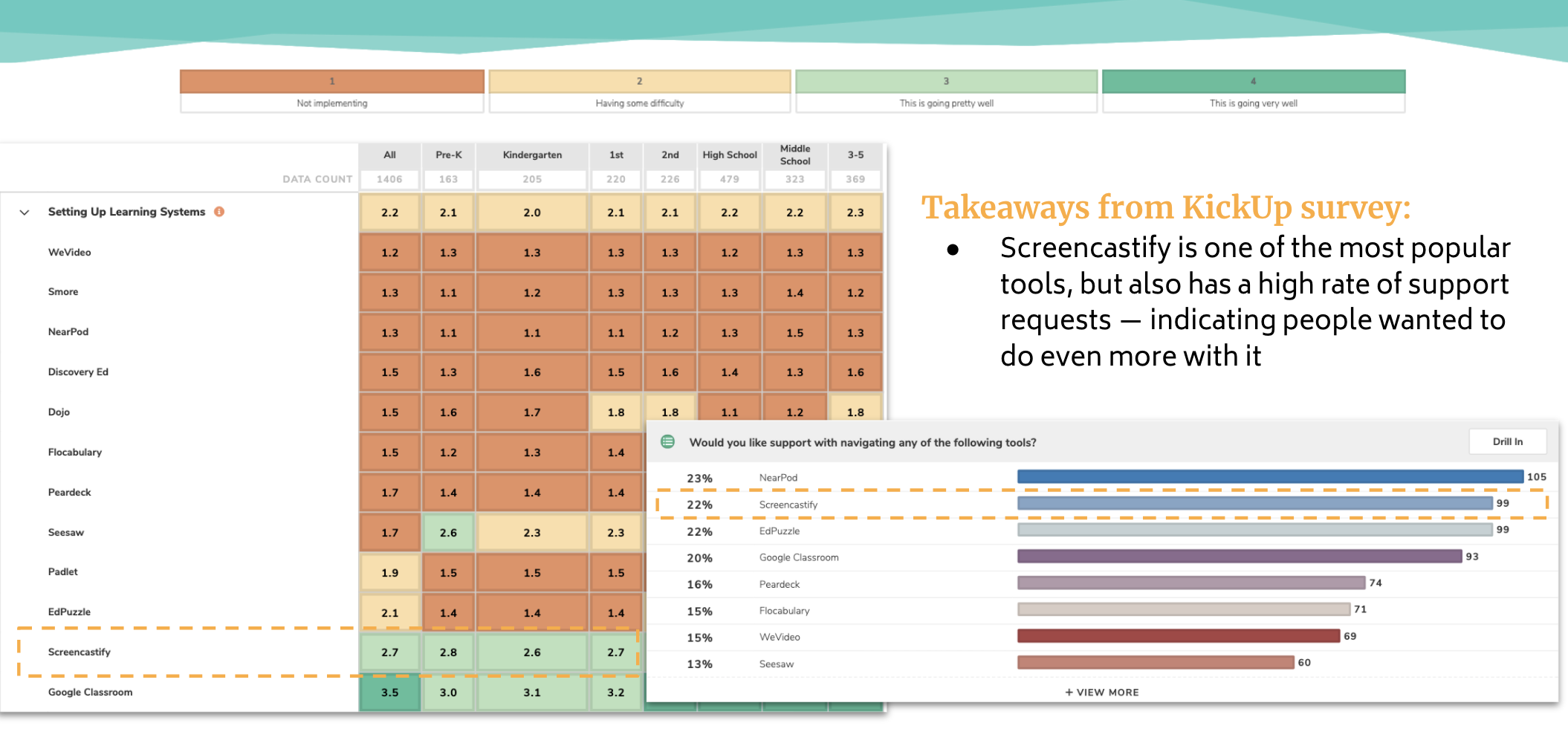The width and height of the screenshot is (1568, 752).
Task: Click the WeVideo bar showing 69
Action: point(1179,636)
